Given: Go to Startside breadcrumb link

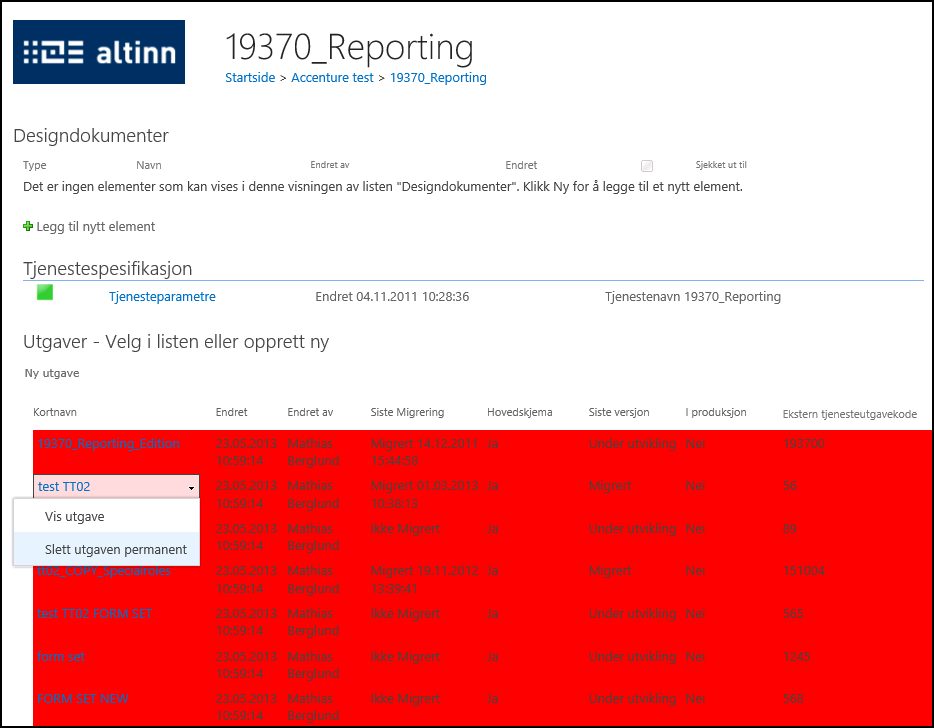Looking at the screenshot, I should tap(250, 77).
